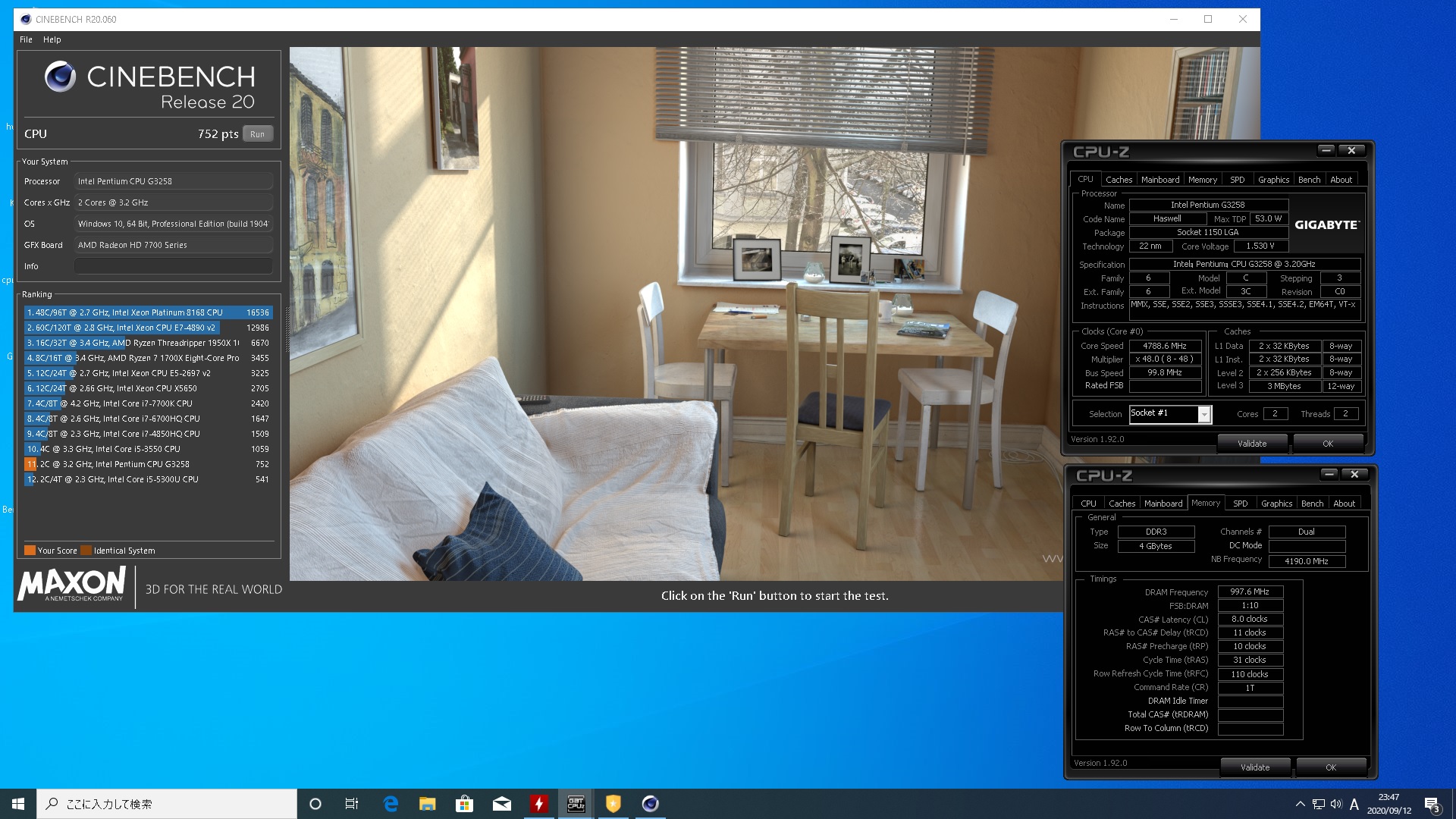Open About tab in upper CPU-Z window

[x=1341, y=180]
